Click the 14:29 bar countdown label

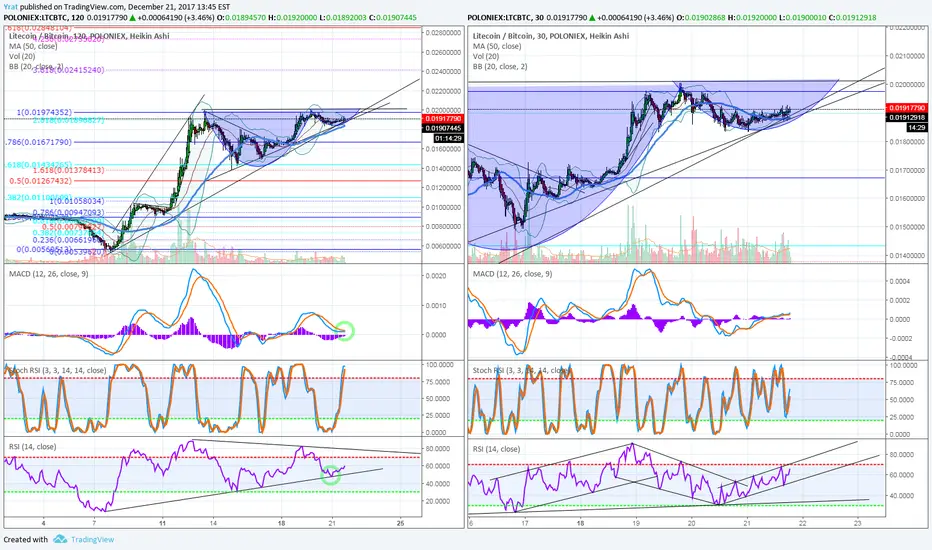917,128
